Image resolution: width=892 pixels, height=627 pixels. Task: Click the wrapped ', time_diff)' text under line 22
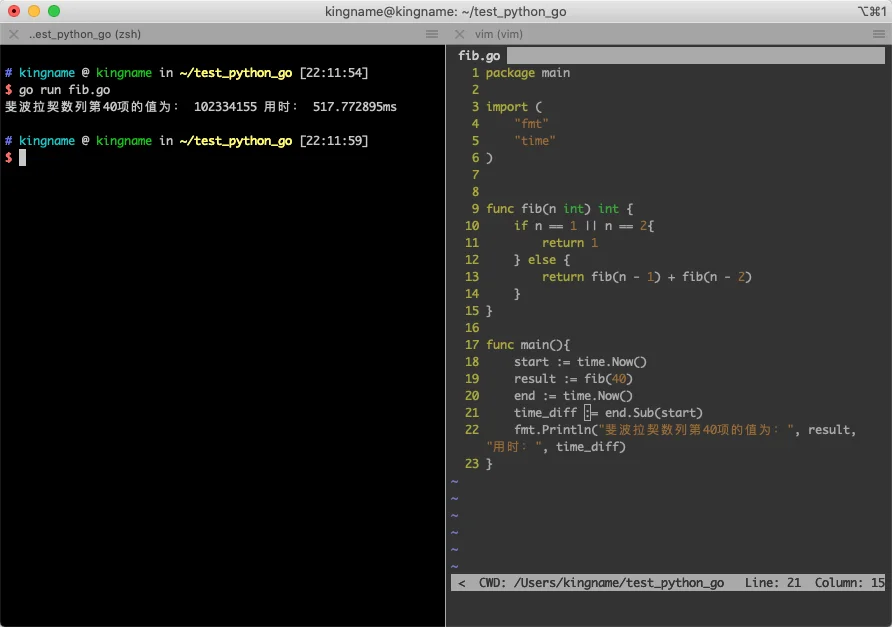tap(584, 447)
